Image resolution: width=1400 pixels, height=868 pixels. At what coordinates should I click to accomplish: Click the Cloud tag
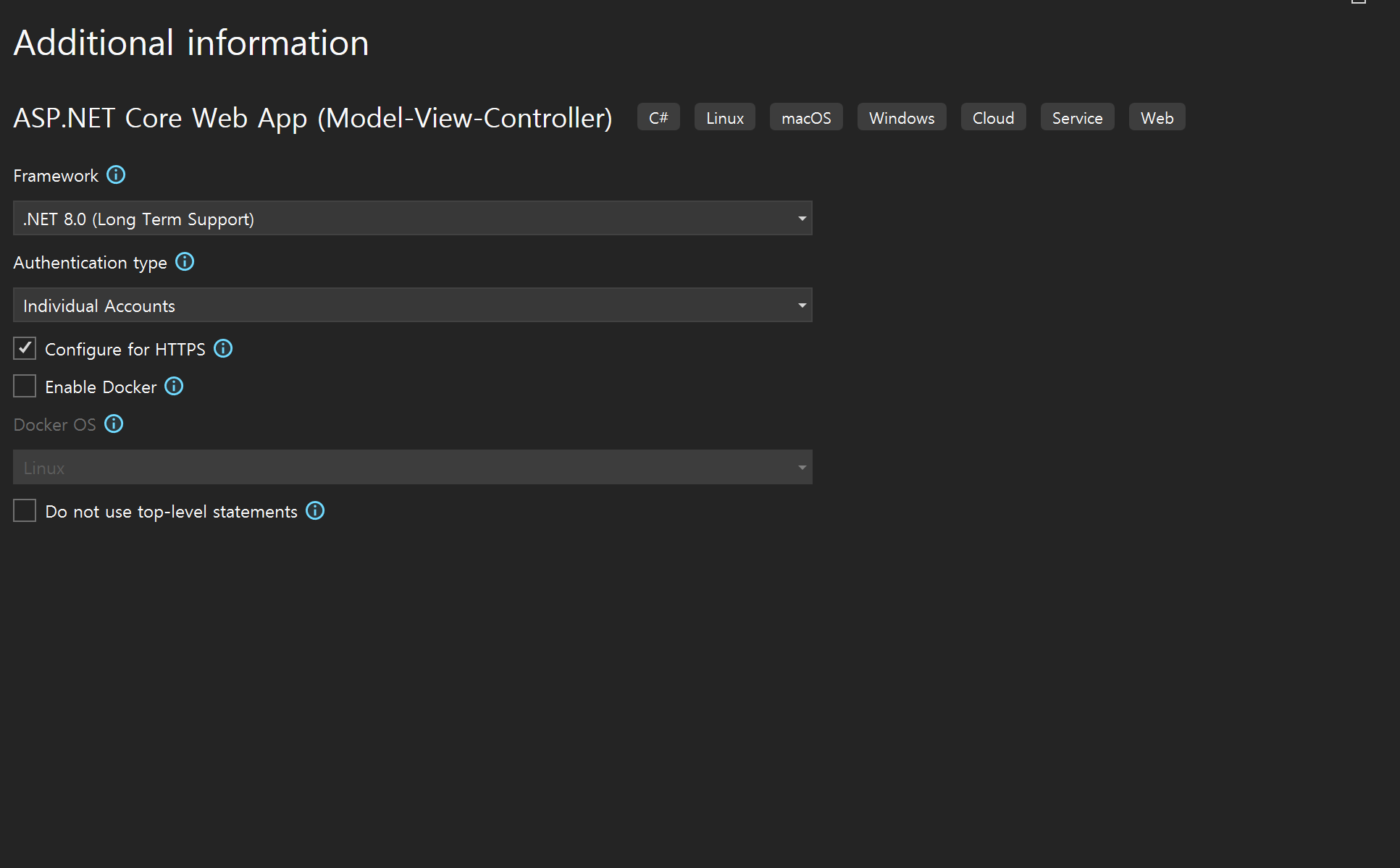point(993,118)
